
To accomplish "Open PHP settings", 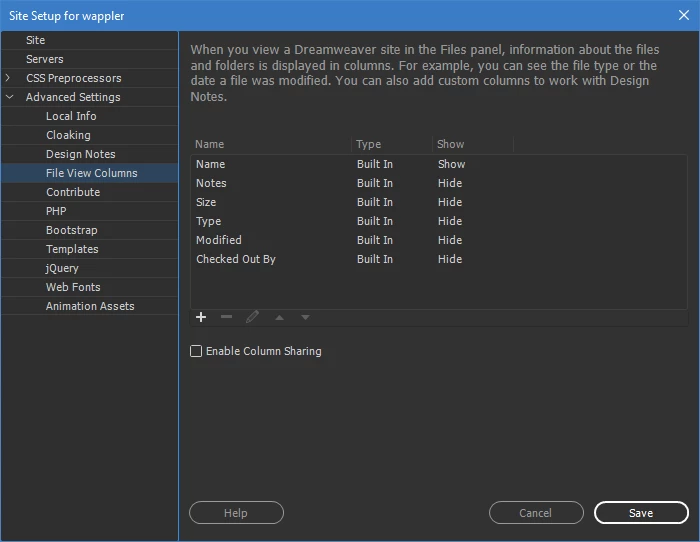I will click(x=89, y=211).
